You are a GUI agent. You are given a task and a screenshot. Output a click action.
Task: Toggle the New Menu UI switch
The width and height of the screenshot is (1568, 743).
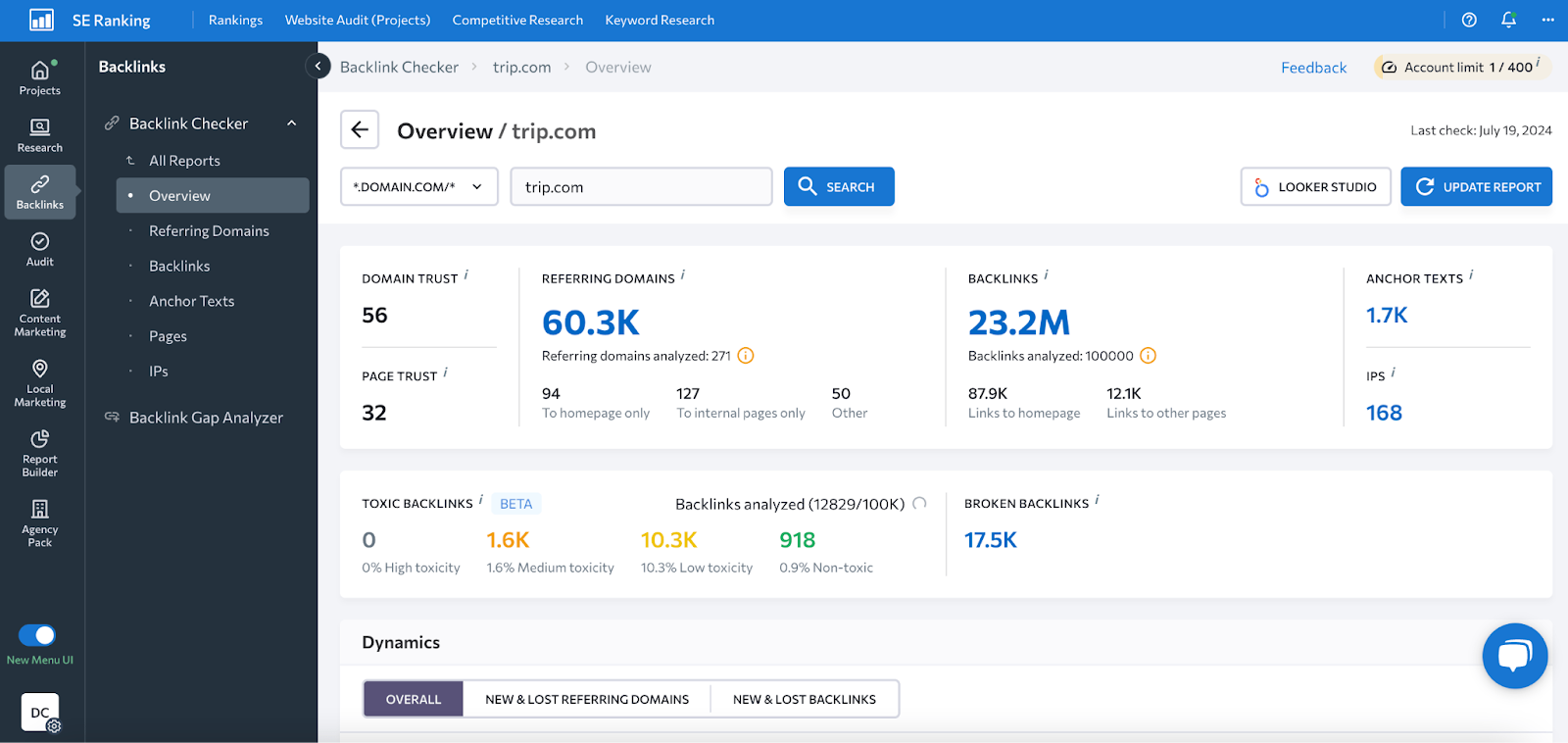pos(37,635)
